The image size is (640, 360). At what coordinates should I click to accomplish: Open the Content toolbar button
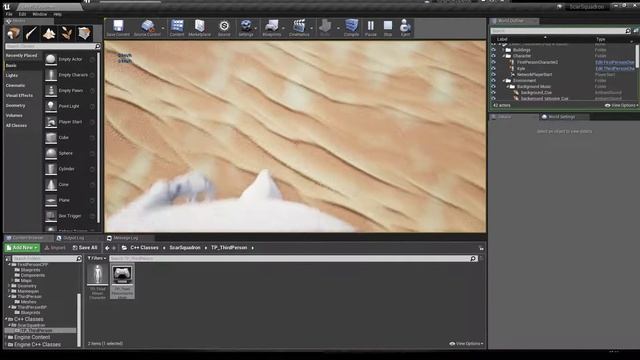pyautogui.click(x=177, y=28)
